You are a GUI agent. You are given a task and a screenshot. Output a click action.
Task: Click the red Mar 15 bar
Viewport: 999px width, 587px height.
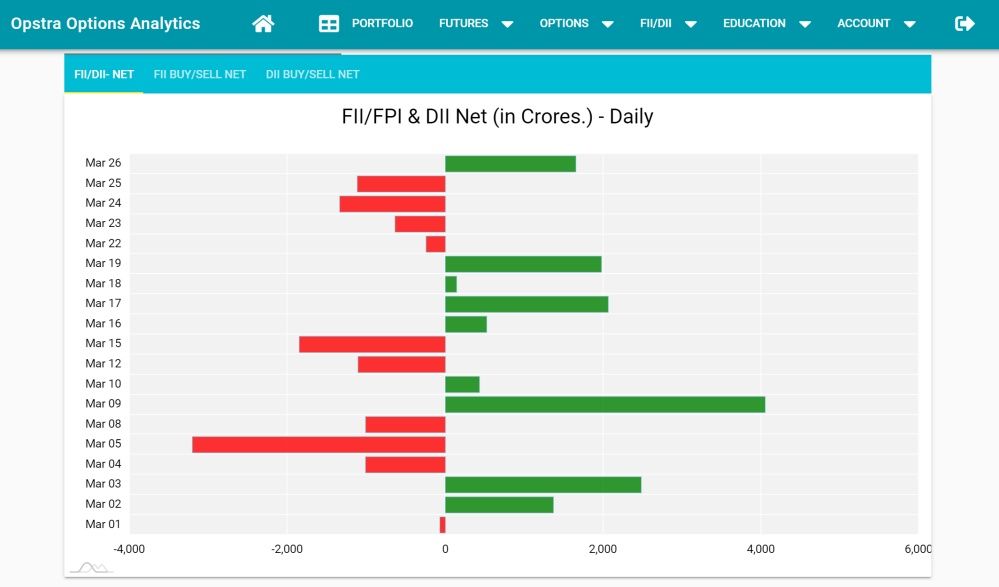(x=371, y=344)
